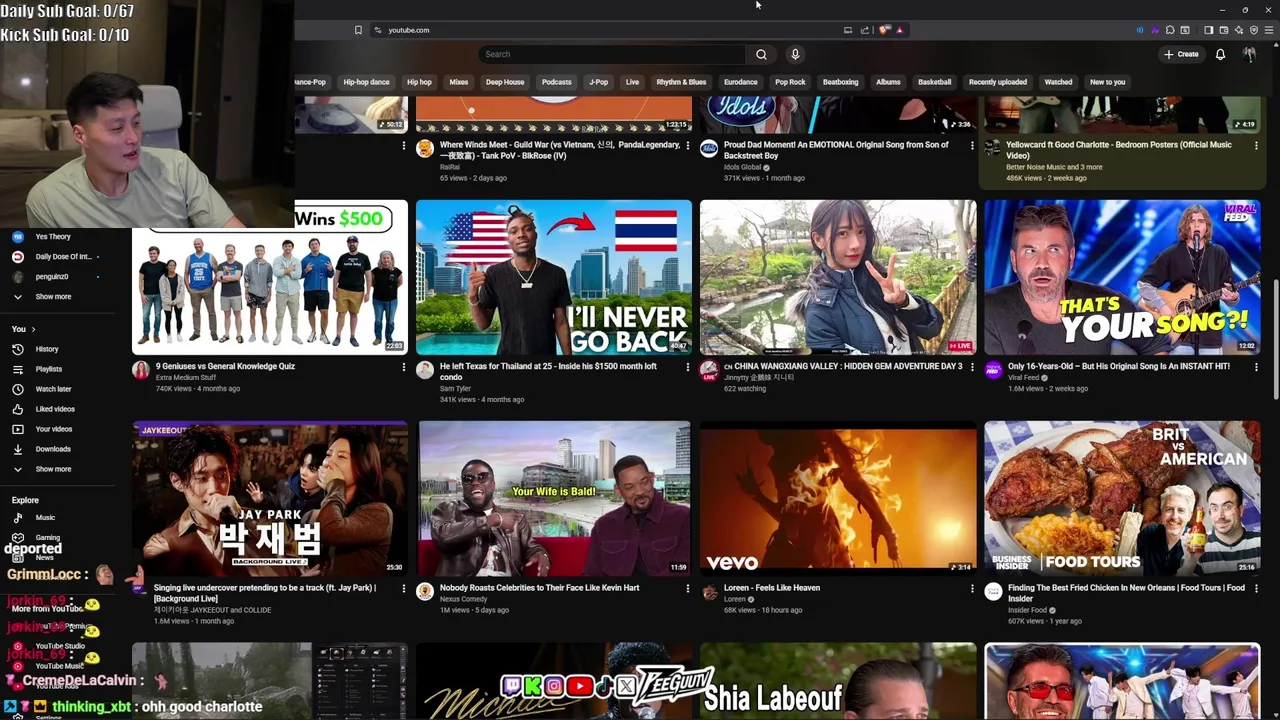This screenshot has height=720, width=1280.
Task: Open the Brave Wallet icon
Action: point(1224,30)
